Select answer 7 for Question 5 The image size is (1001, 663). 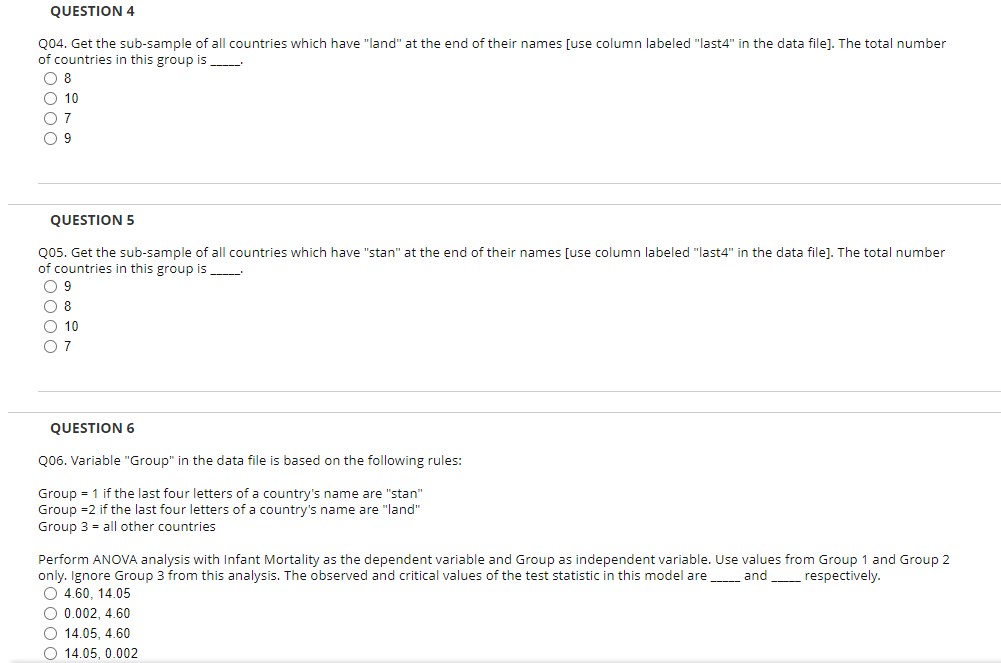(x=50, y=346)
